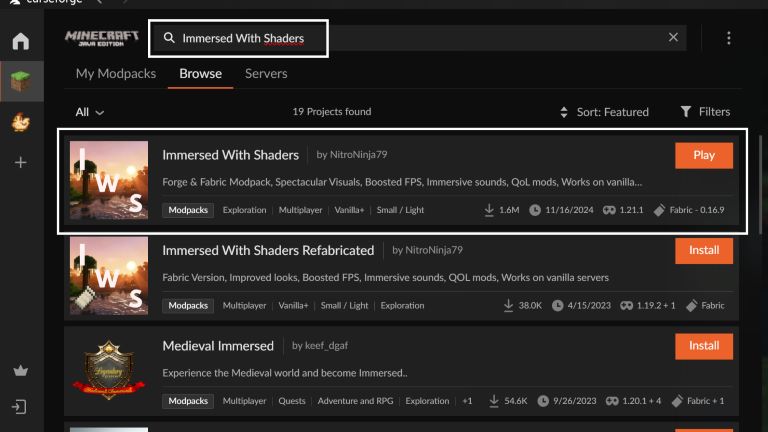Image resolution: width=768 pixels, height=432 pixels.
Task: Open the crown premium icon
Action: click(x=21, y=371)
